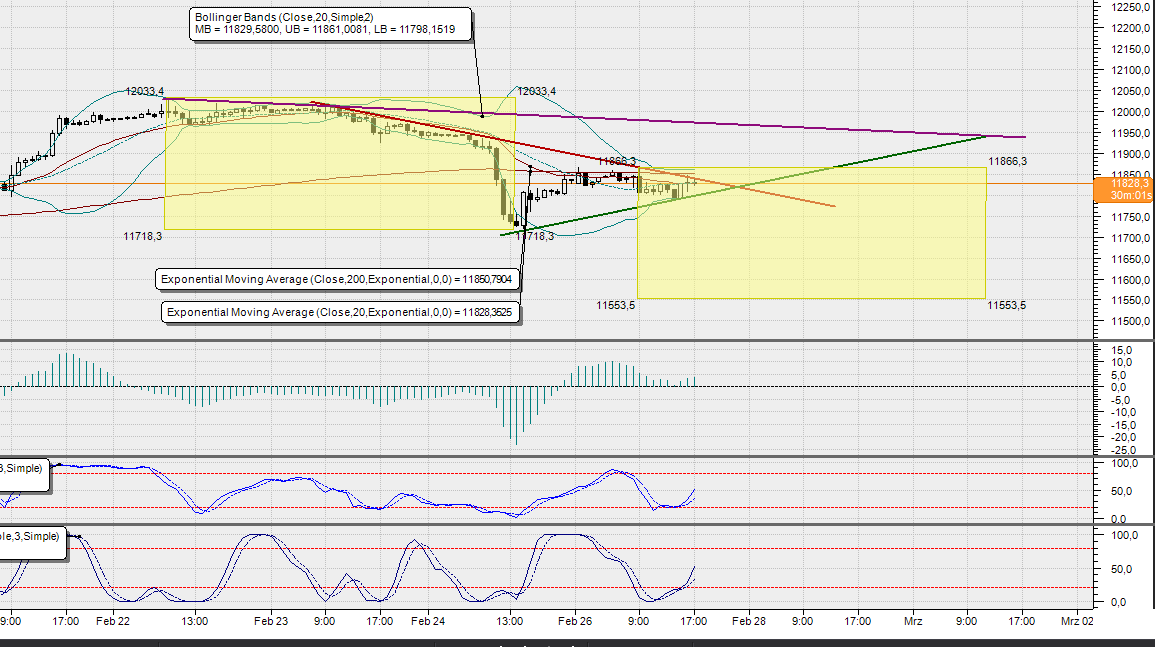This screenshot has width=1155, height=647.
Task: Click the 17:00 label before Mrz 02
Action: click(1022, 621)
